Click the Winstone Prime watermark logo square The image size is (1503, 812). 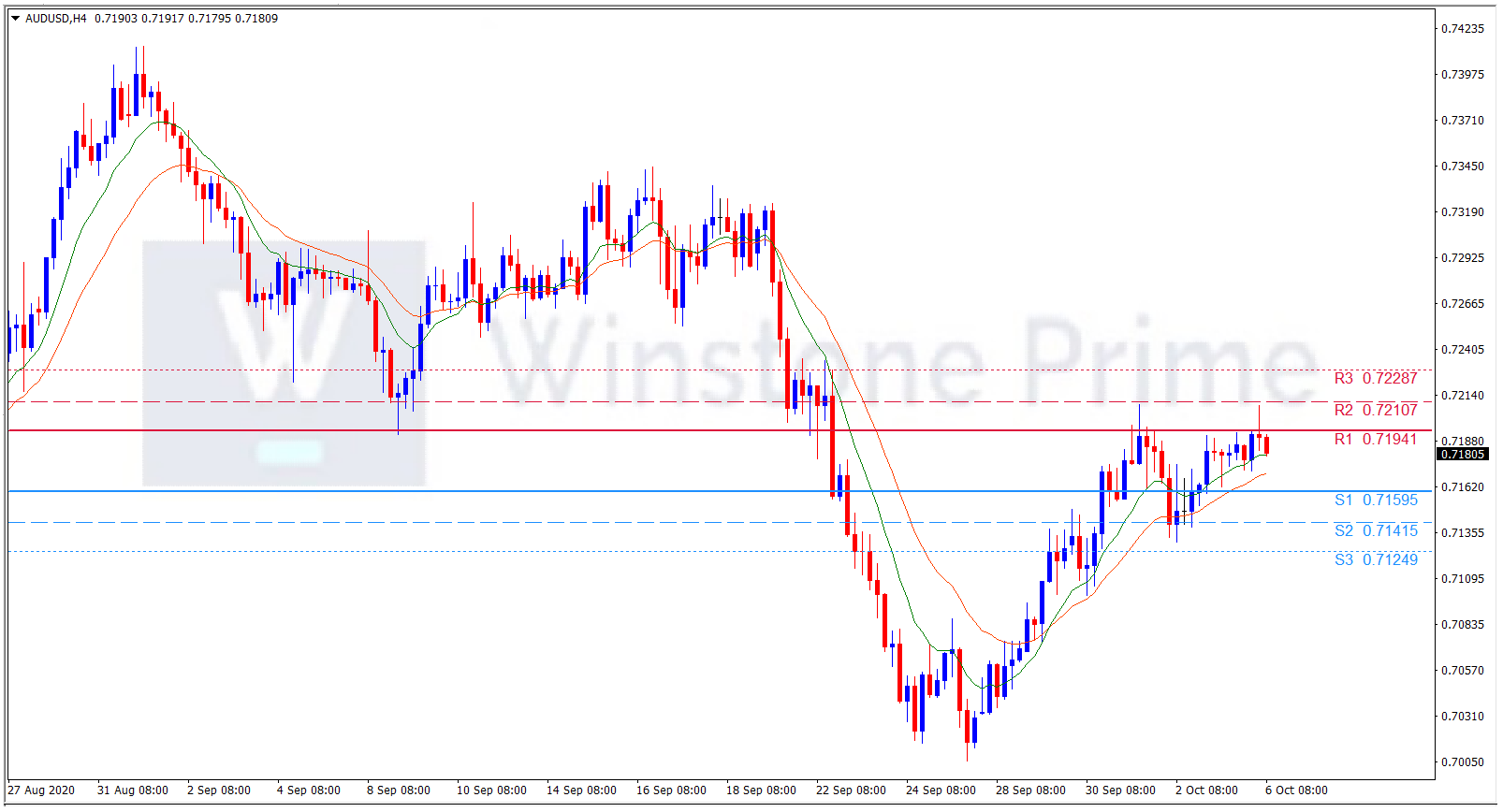click(284, 363)
